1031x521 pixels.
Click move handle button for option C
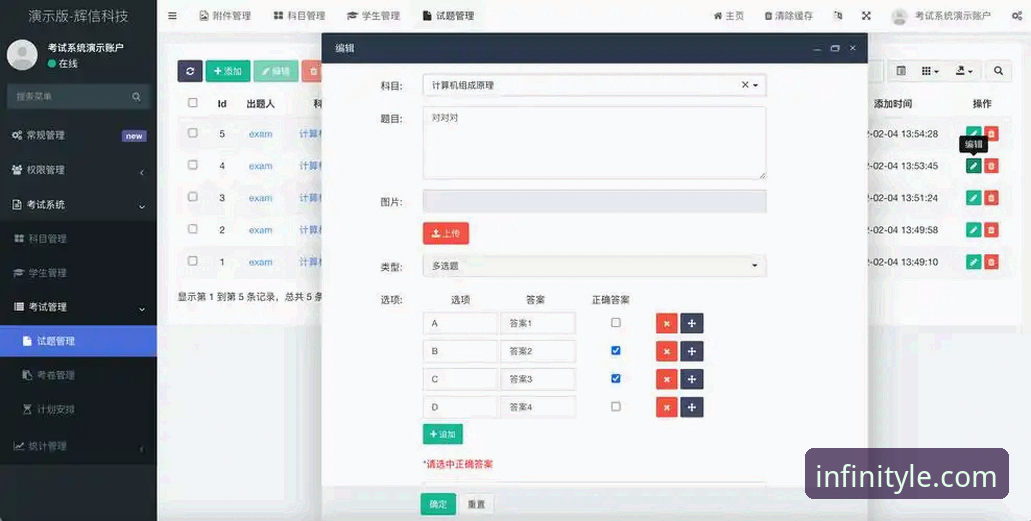point(692,380)
